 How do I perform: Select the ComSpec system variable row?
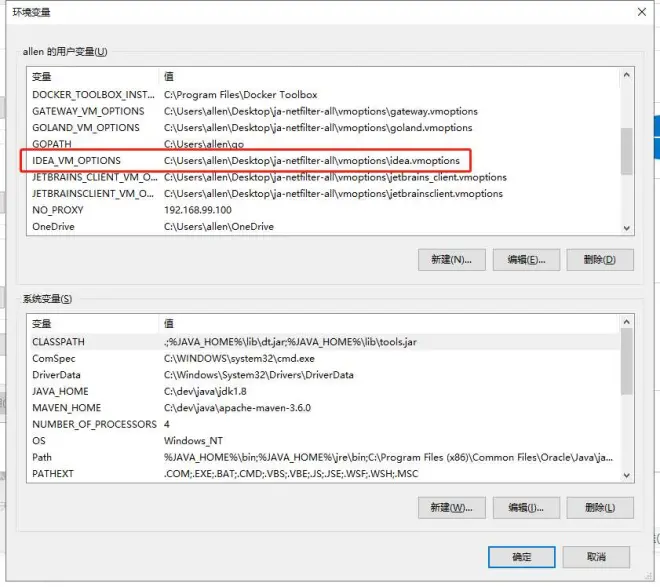tap(324, 359)
